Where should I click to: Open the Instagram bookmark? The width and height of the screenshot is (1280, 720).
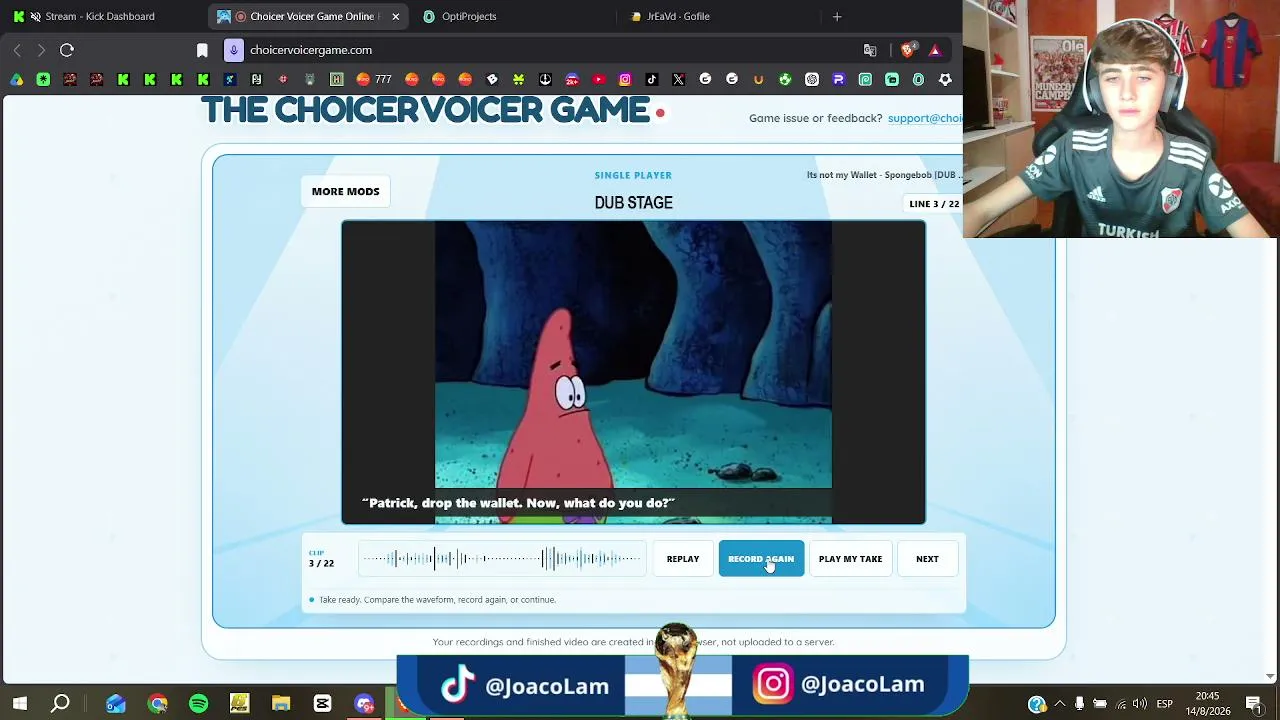coord(625,80)
